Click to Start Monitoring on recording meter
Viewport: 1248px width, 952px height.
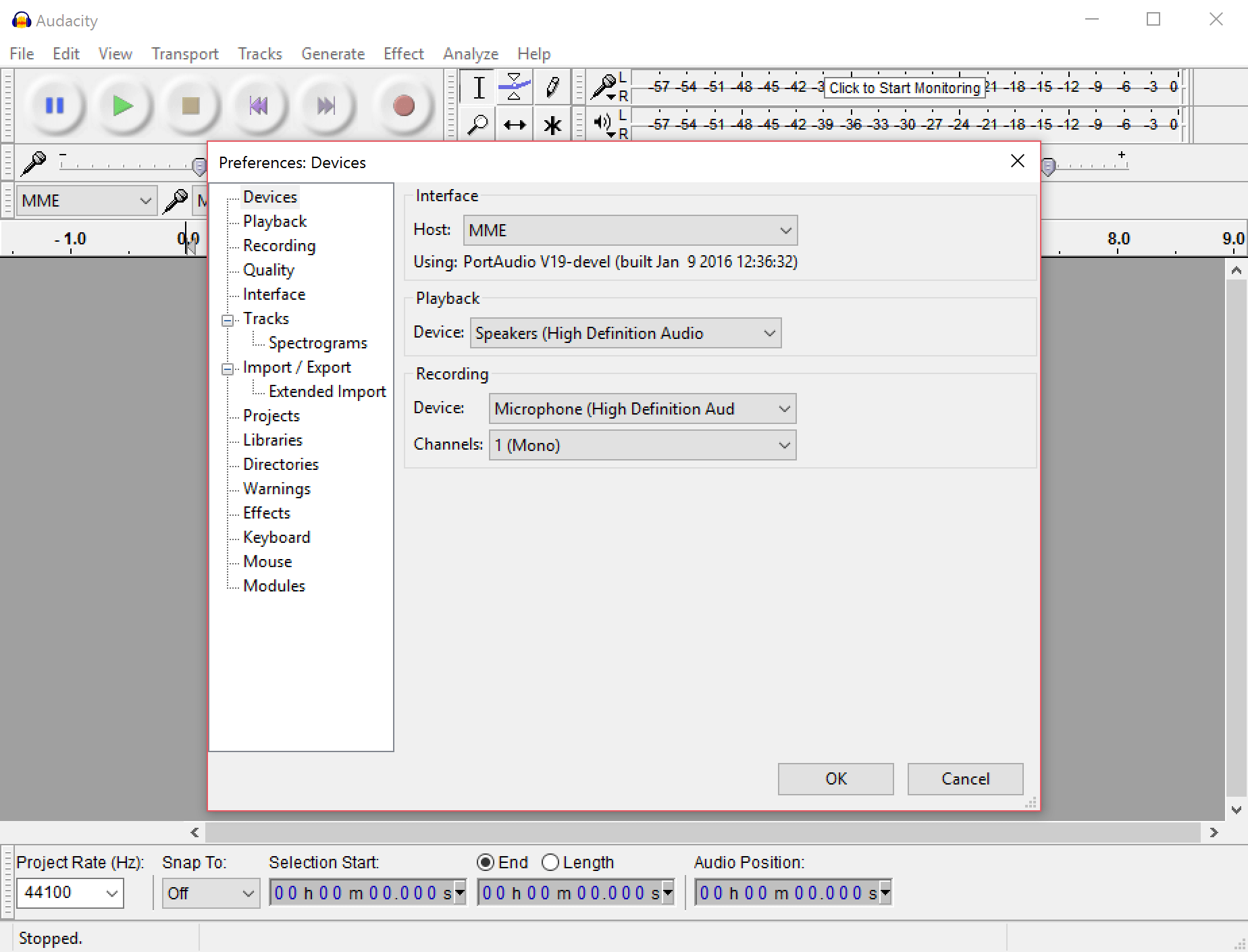coord(905,88)
